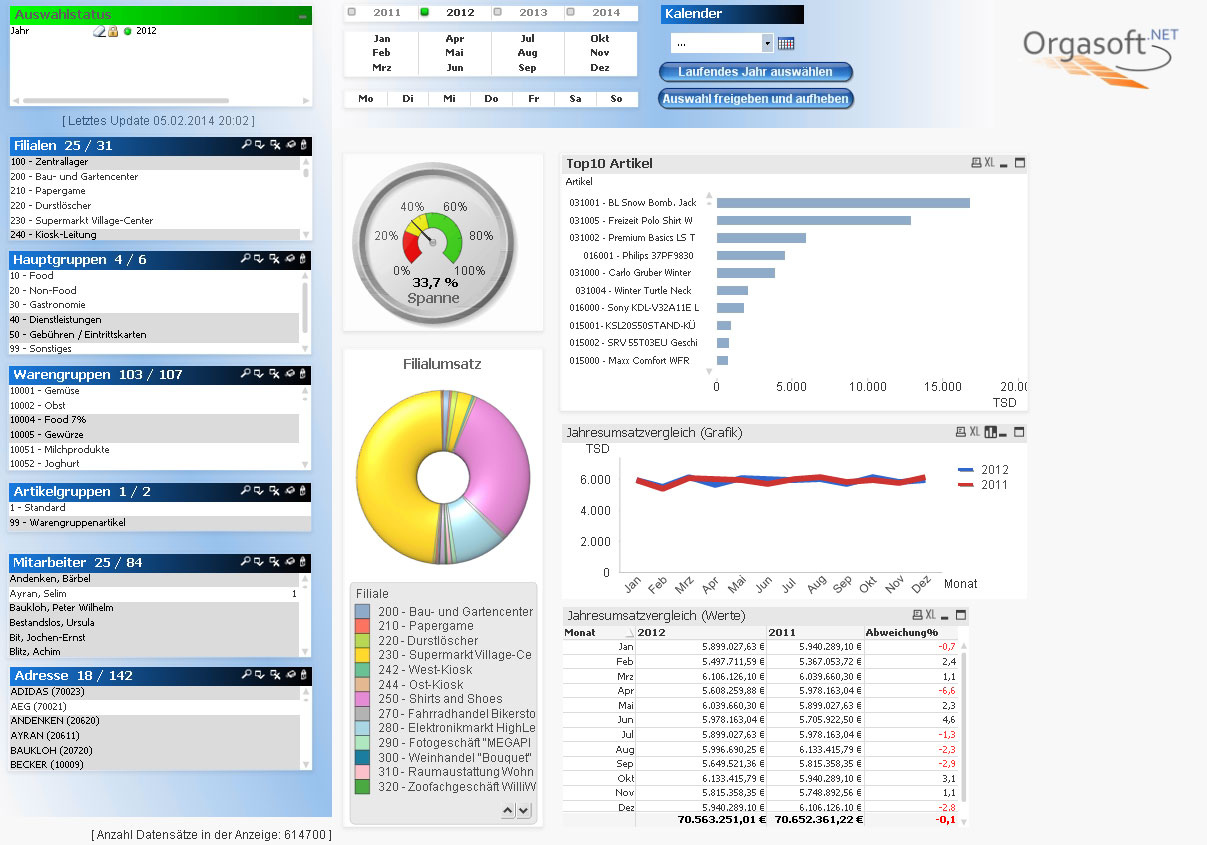Open the Kalender dropdown list

coord(767,43)
